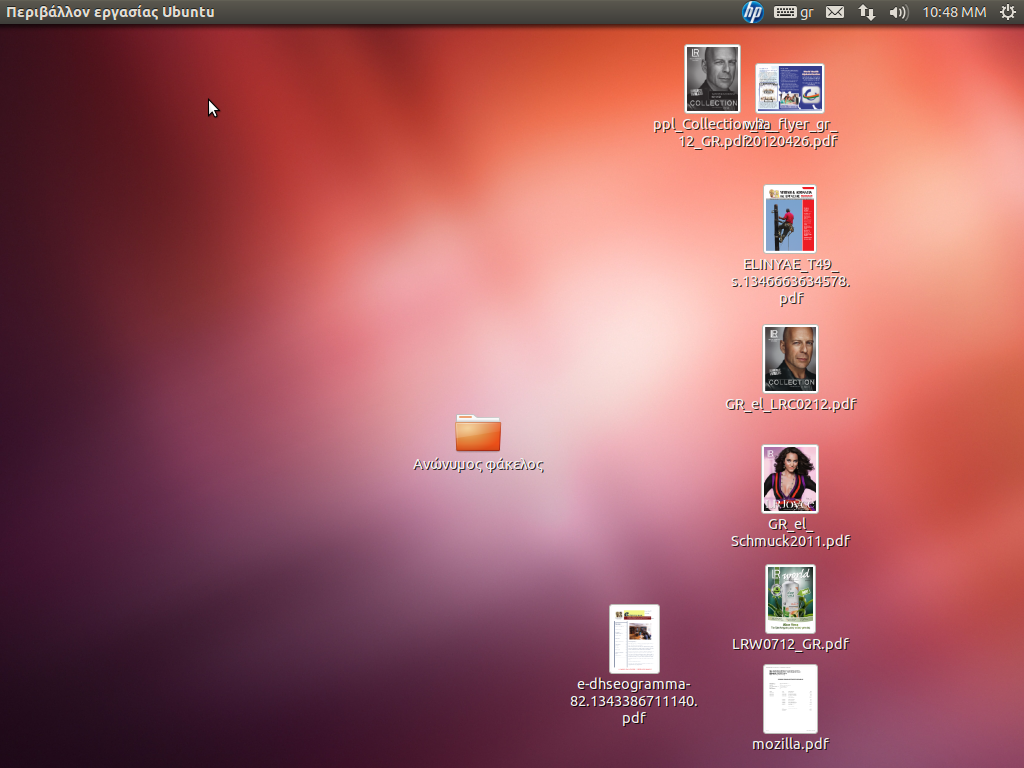The height and width of the screenshot is (768, 1024).
Task: Click the Περιβάλλον εργασίας Ubuntu panel title
Action: pyautogui.click(x=110, y=12)
